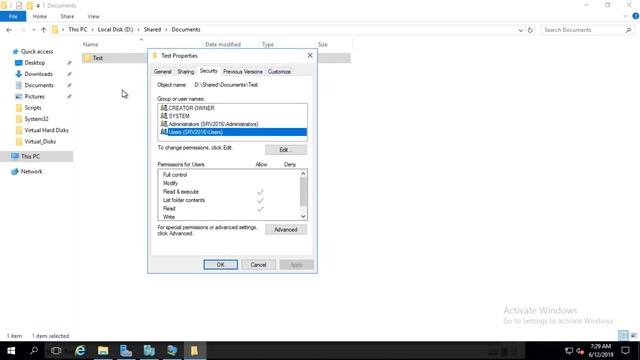
Task: Switch to details view layout icon
Action: pos(623,336)
